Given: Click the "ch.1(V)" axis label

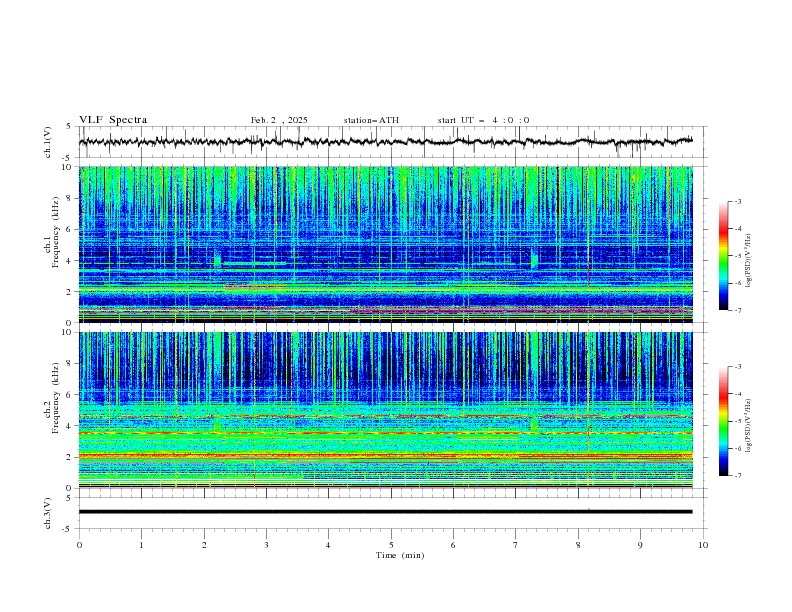Looking at the screenshot, I should [x=48, y=142].
